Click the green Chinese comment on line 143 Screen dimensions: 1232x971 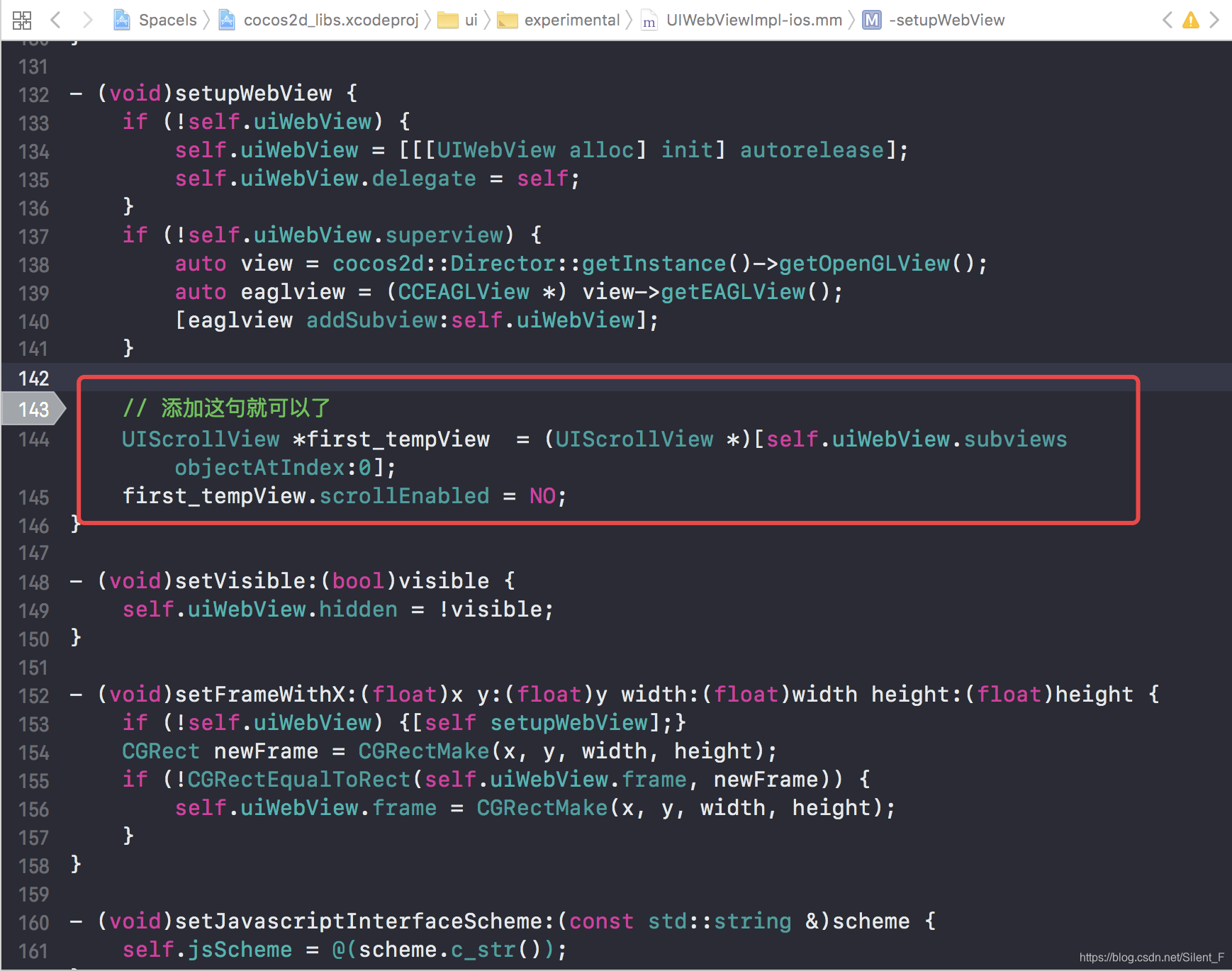pyautogui.click(x=226, y=408)
